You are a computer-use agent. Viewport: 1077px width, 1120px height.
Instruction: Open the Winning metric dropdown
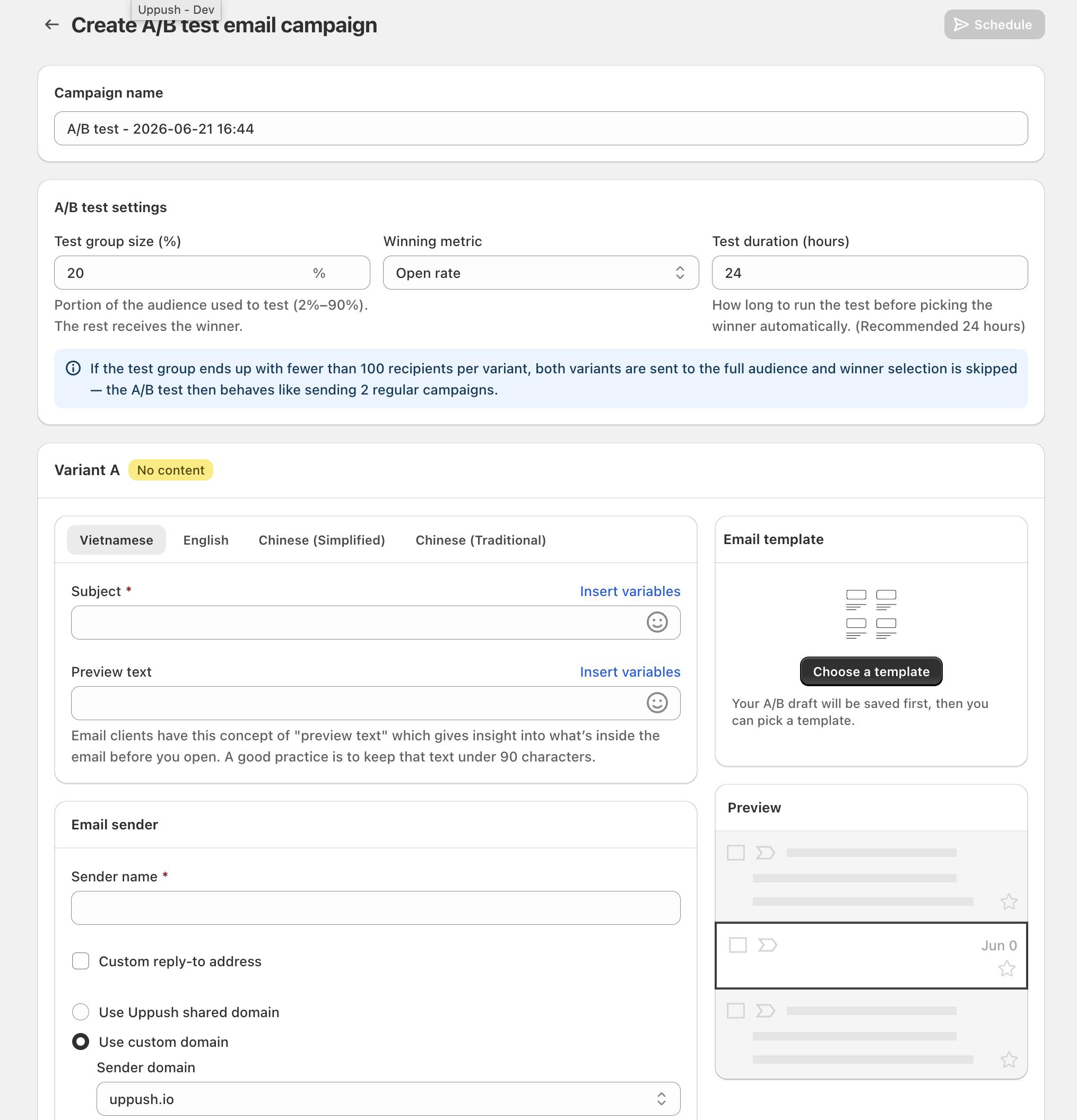click(541, 273)
